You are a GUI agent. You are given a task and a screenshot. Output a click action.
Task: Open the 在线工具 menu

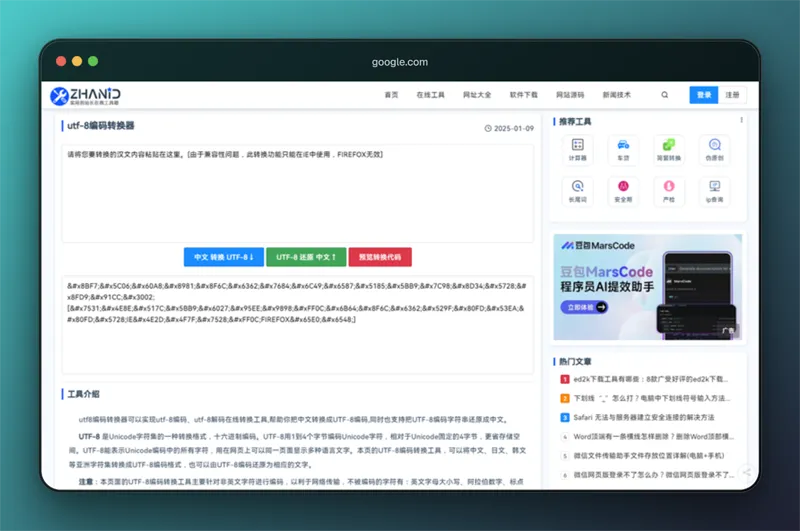point(430,95)
